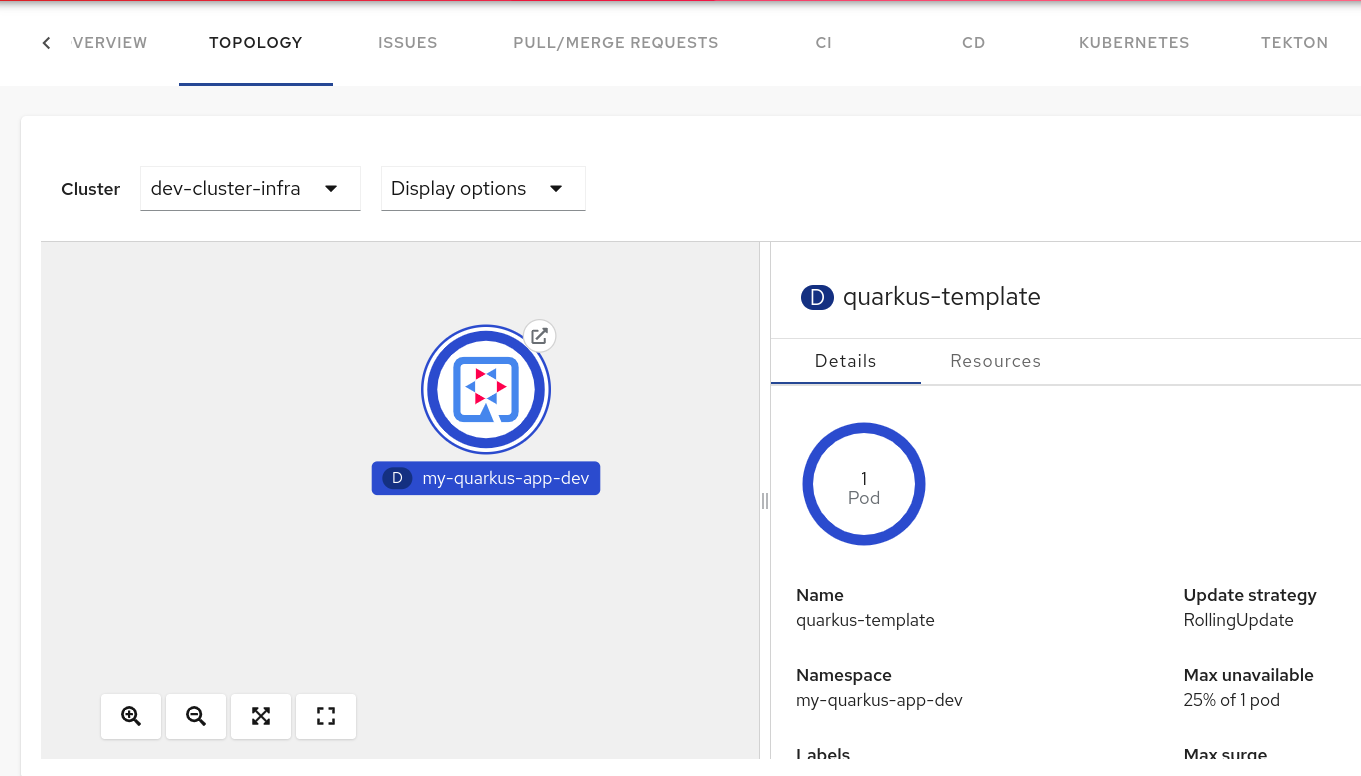Click the my-quarkus-app-dev node label
The image size is (1361, 776).
tap(486, 478)
